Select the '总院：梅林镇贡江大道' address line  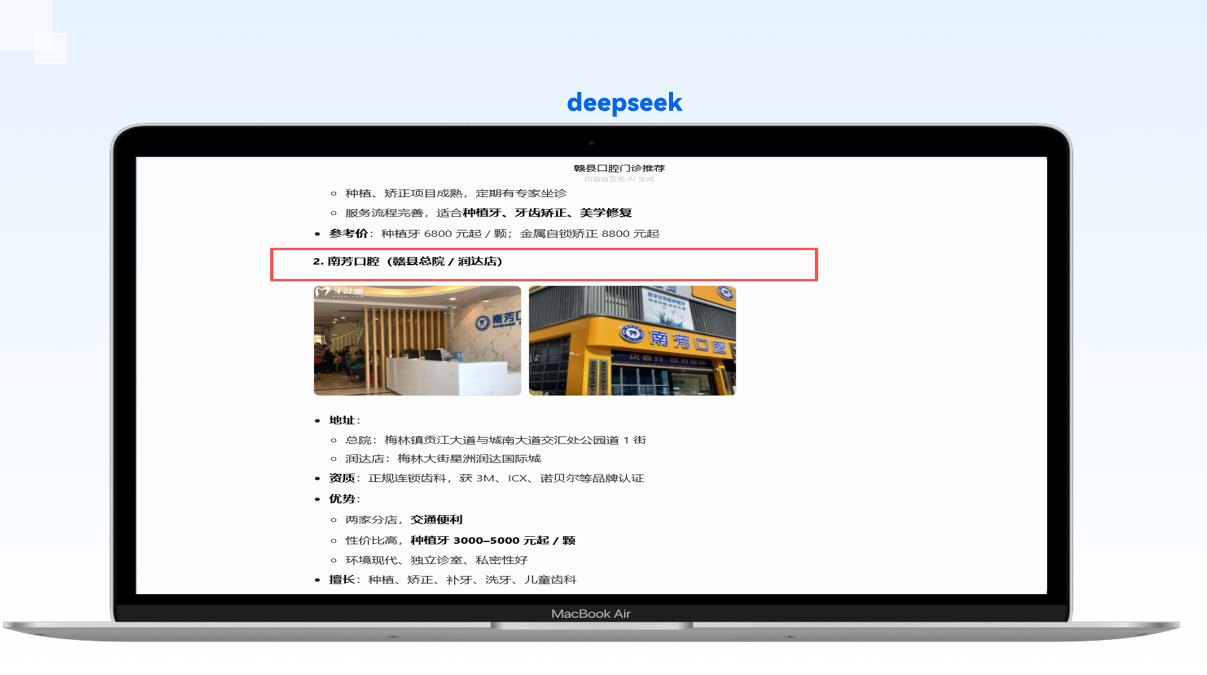point(496,440)
